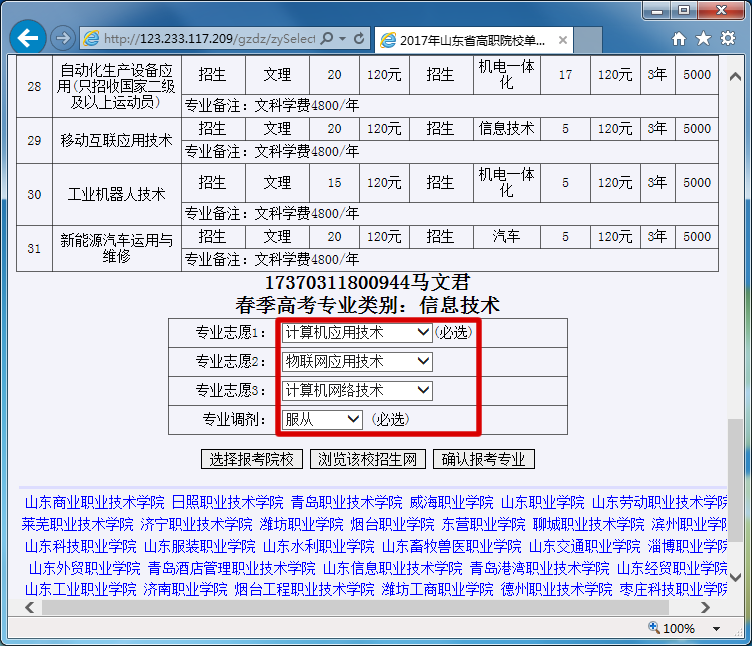Viewport: 752px width, 646px height.
Task: Expand the 专业志愿1 dropdown
Action: pos(357,332)
